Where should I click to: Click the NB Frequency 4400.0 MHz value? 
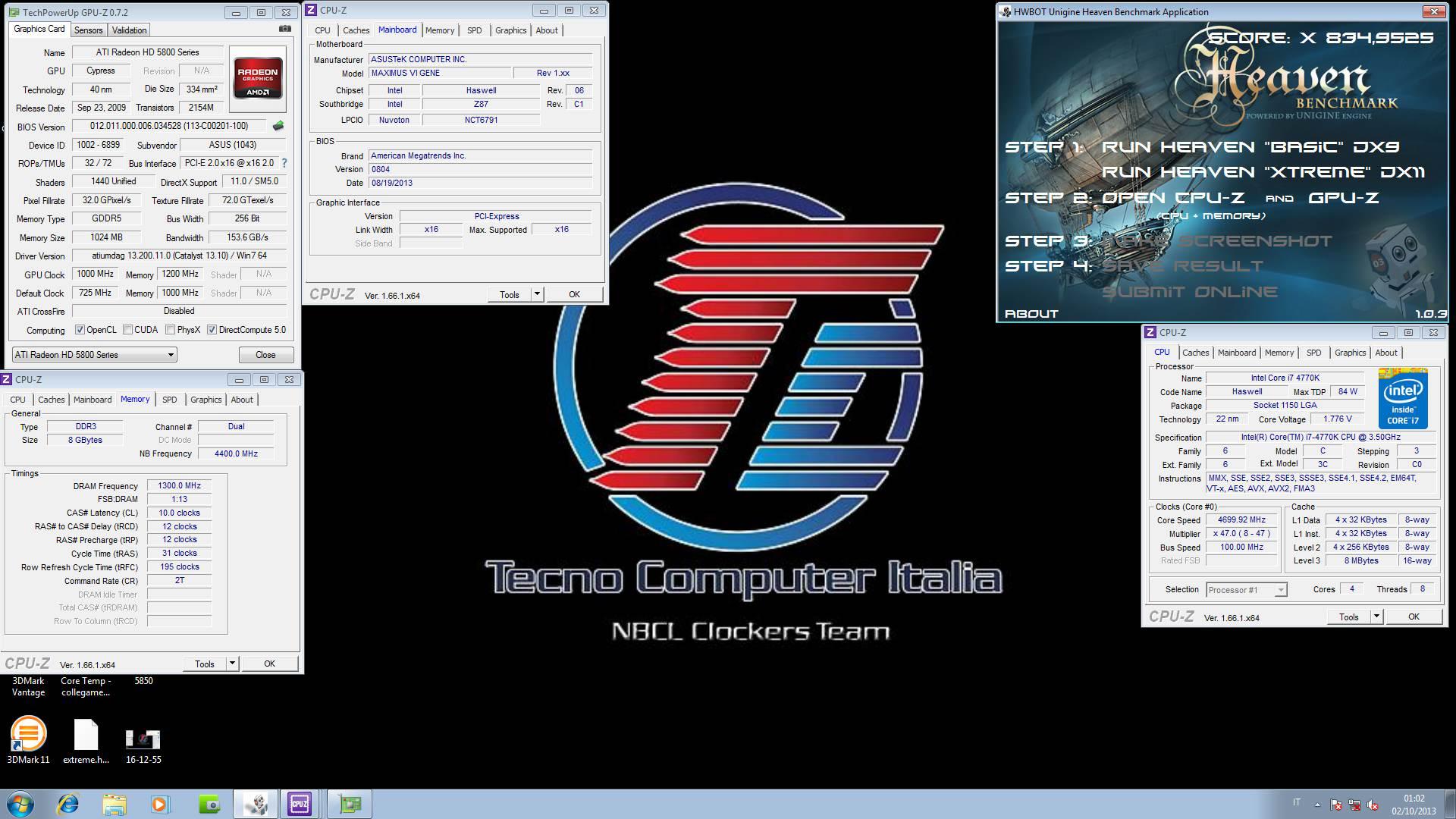coord(236,453)
